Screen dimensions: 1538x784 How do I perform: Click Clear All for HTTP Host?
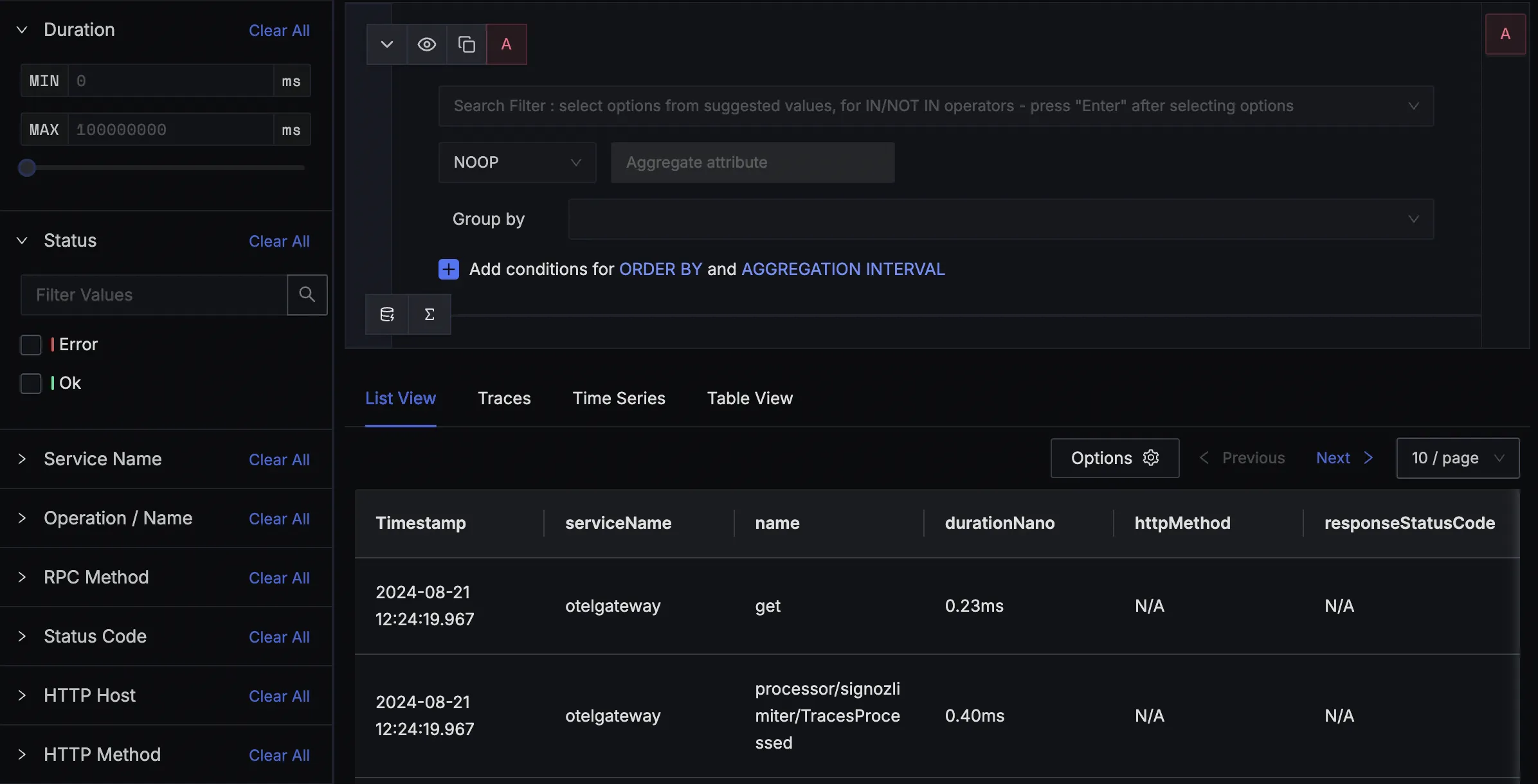[x=279, y=696]
